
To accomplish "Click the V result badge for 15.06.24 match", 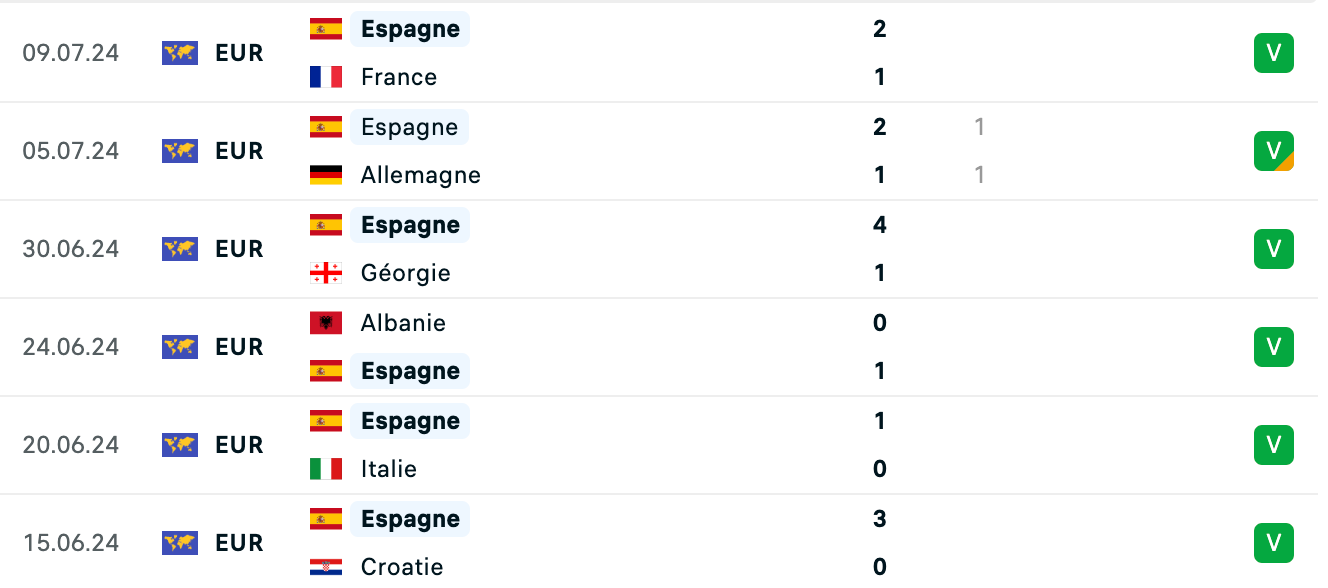I will 1274,543.
